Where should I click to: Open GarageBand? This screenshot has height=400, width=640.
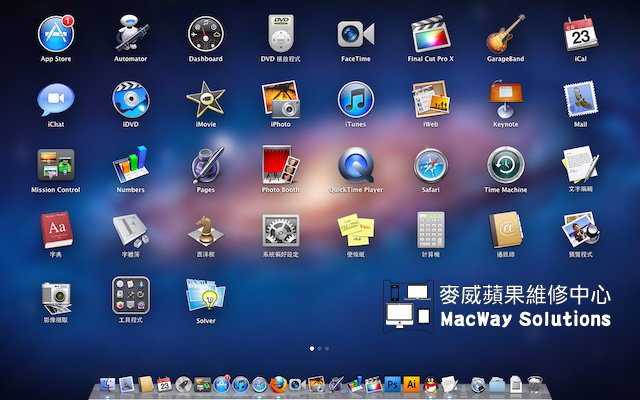tap(505, 34)
